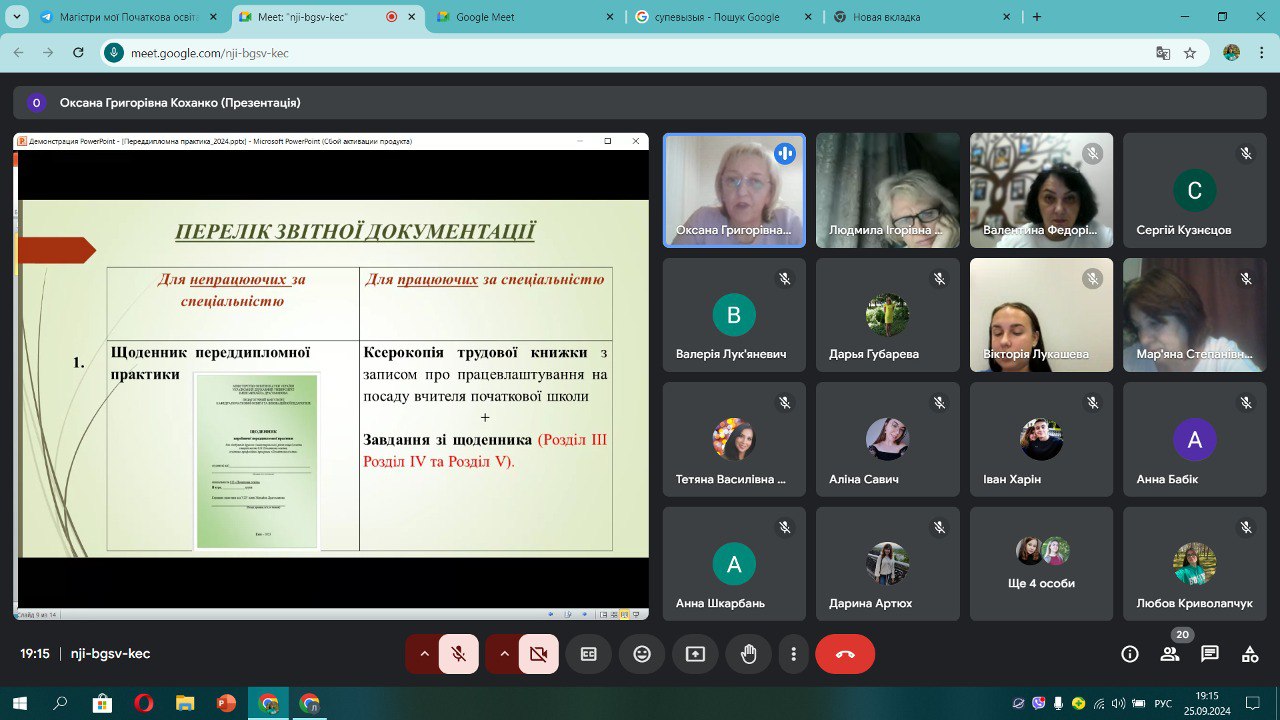This screenshot has width=1280, height=720.
Task: Open the volume control in system tray
Action: click(x=1117, y=703)
